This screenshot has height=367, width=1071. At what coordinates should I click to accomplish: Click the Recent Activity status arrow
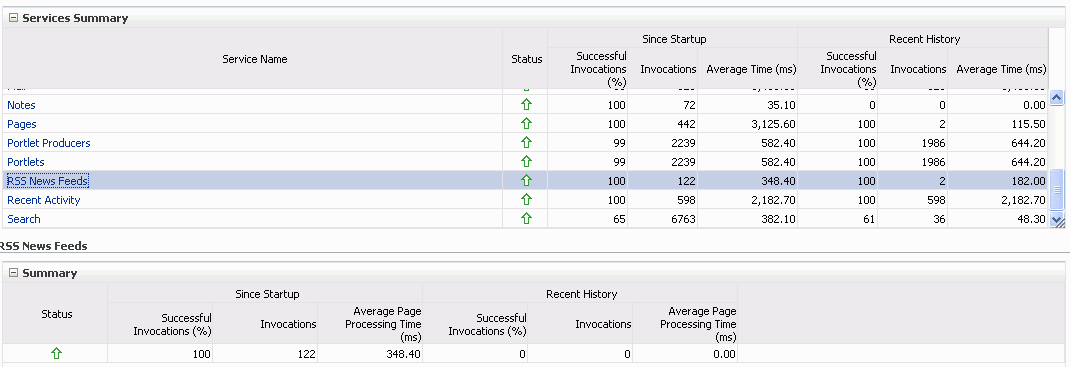[526, 200]
